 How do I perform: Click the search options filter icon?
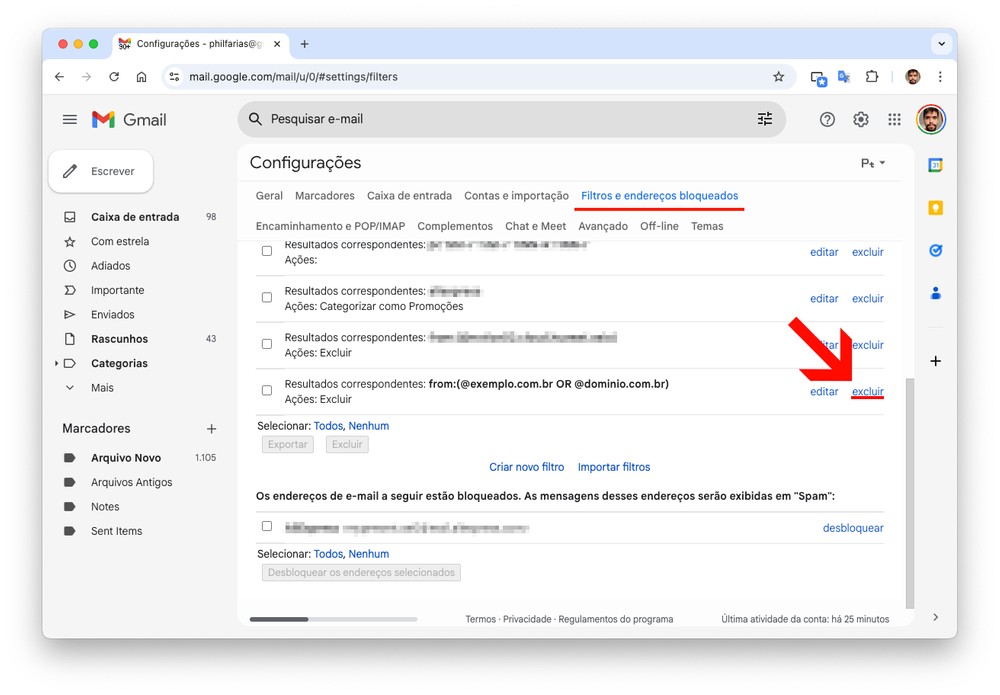click(765, 119)
